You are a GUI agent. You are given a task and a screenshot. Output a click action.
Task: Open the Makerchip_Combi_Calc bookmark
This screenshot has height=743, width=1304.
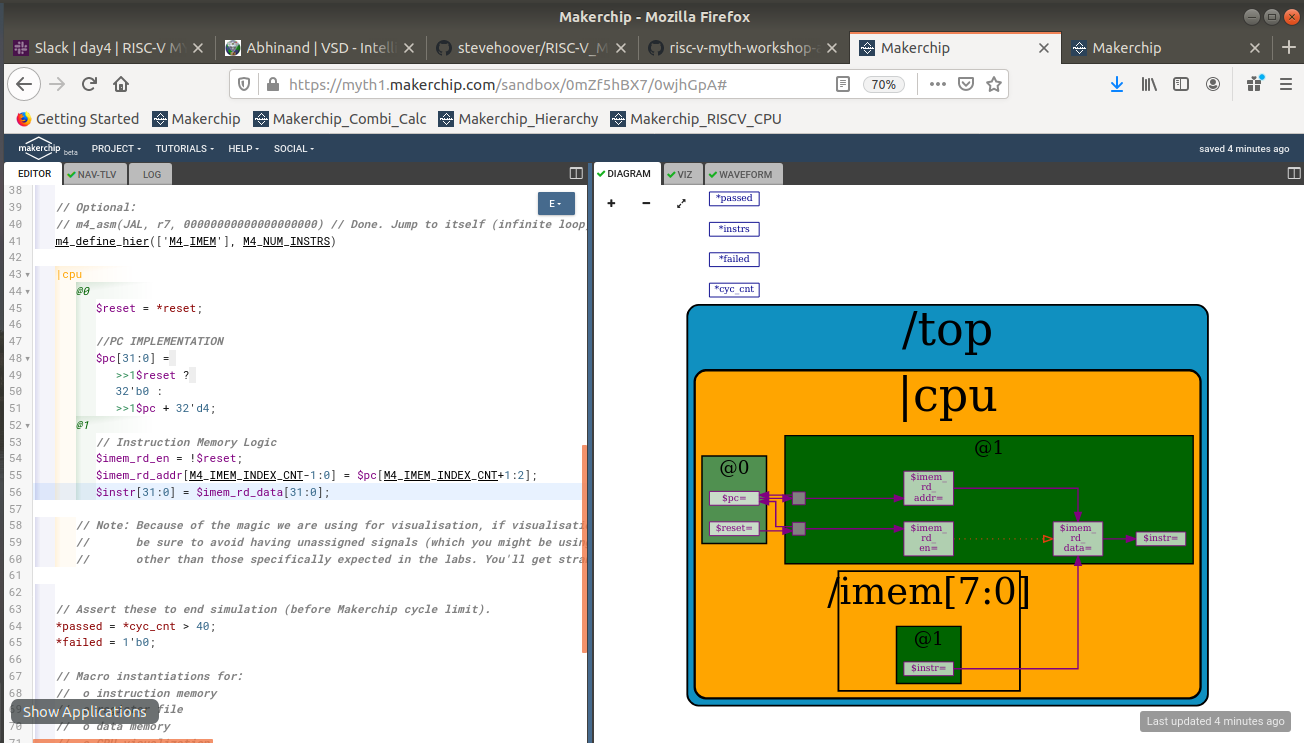pos(340,119)
